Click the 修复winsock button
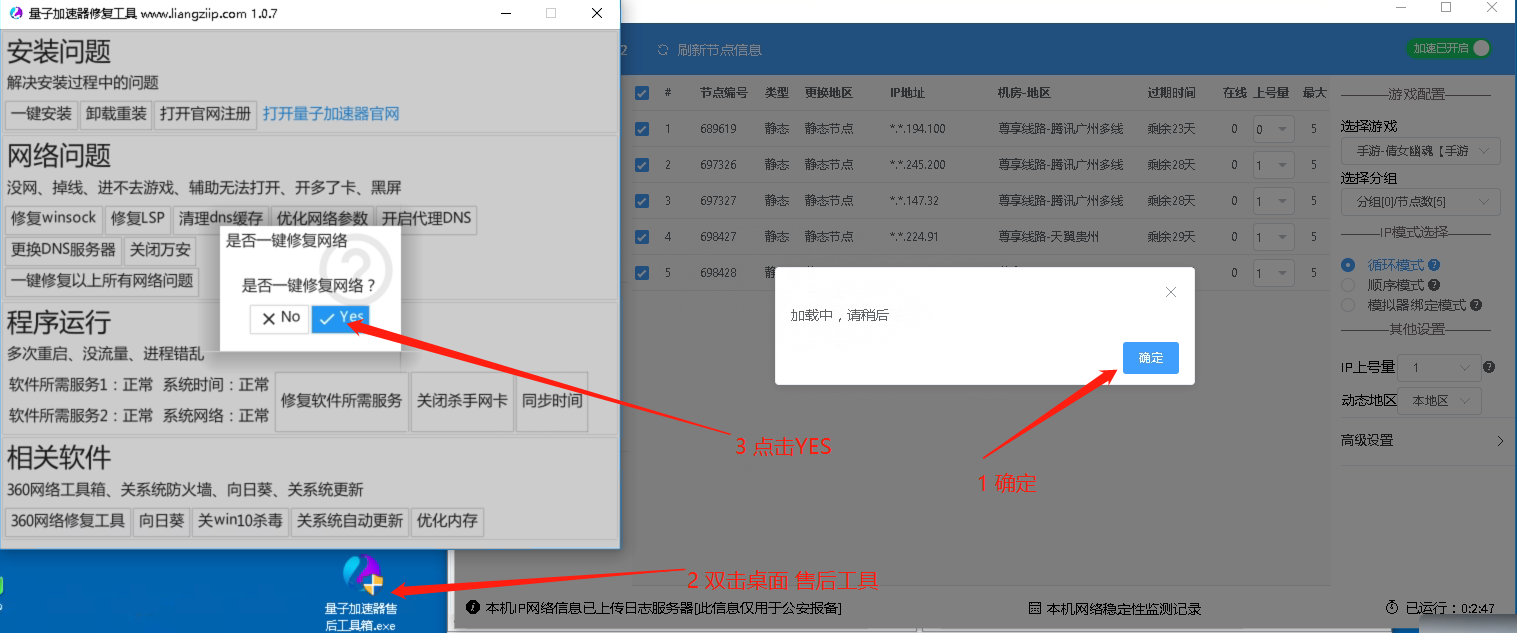Viewport: 1517px width, 633px height. point(54,218)
